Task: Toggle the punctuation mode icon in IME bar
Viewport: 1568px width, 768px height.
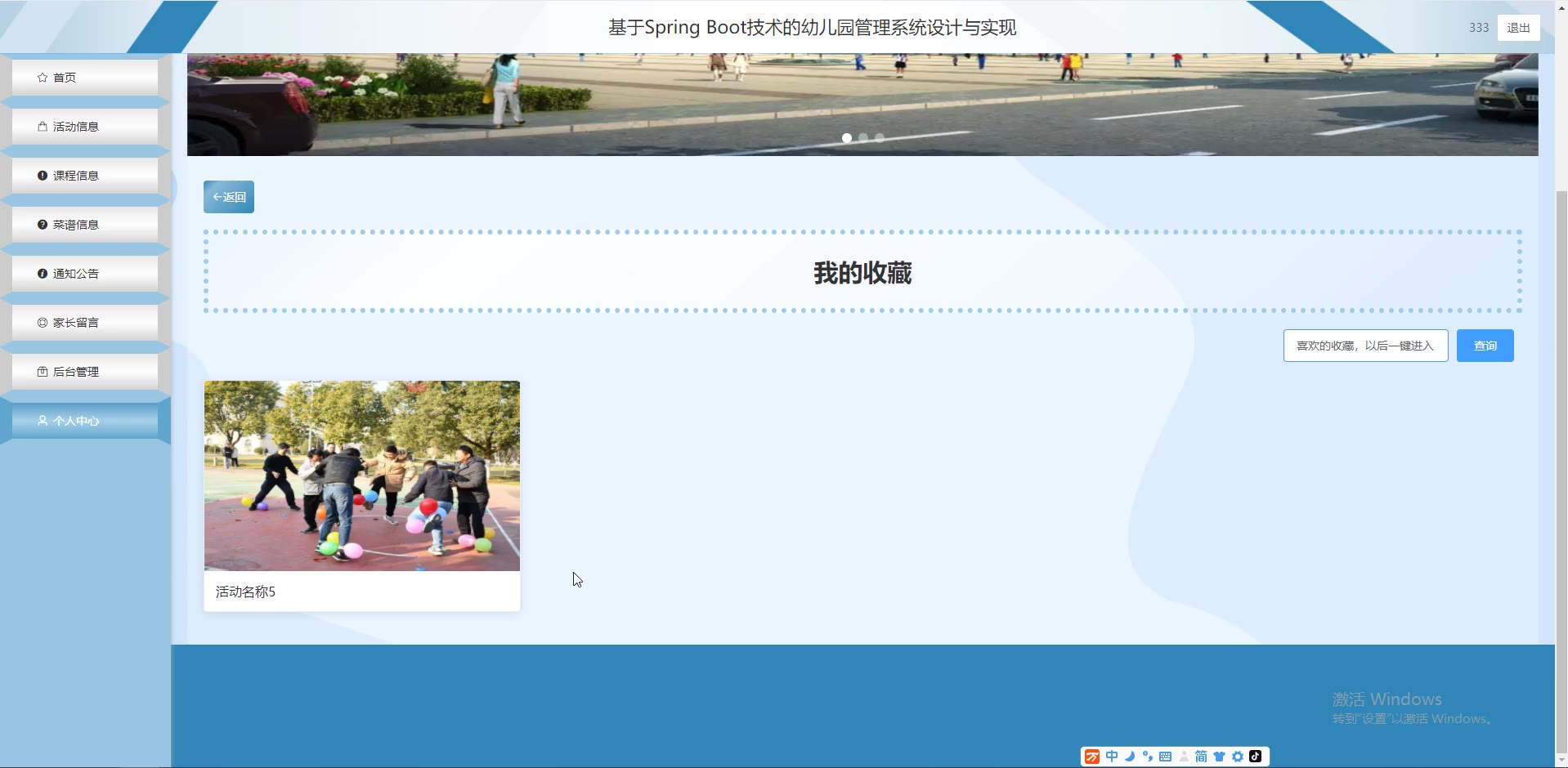Action: [1148, 757]
